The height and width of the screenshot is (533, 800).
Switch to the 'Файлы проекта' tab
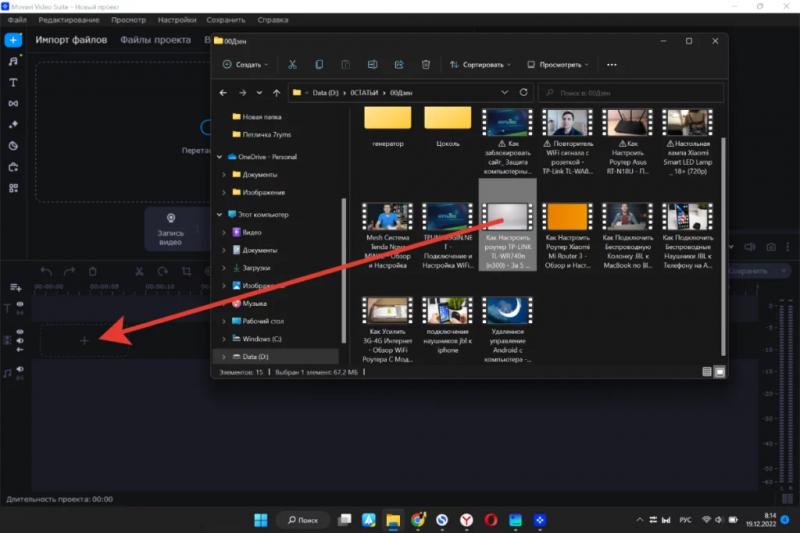coord(155,41)
